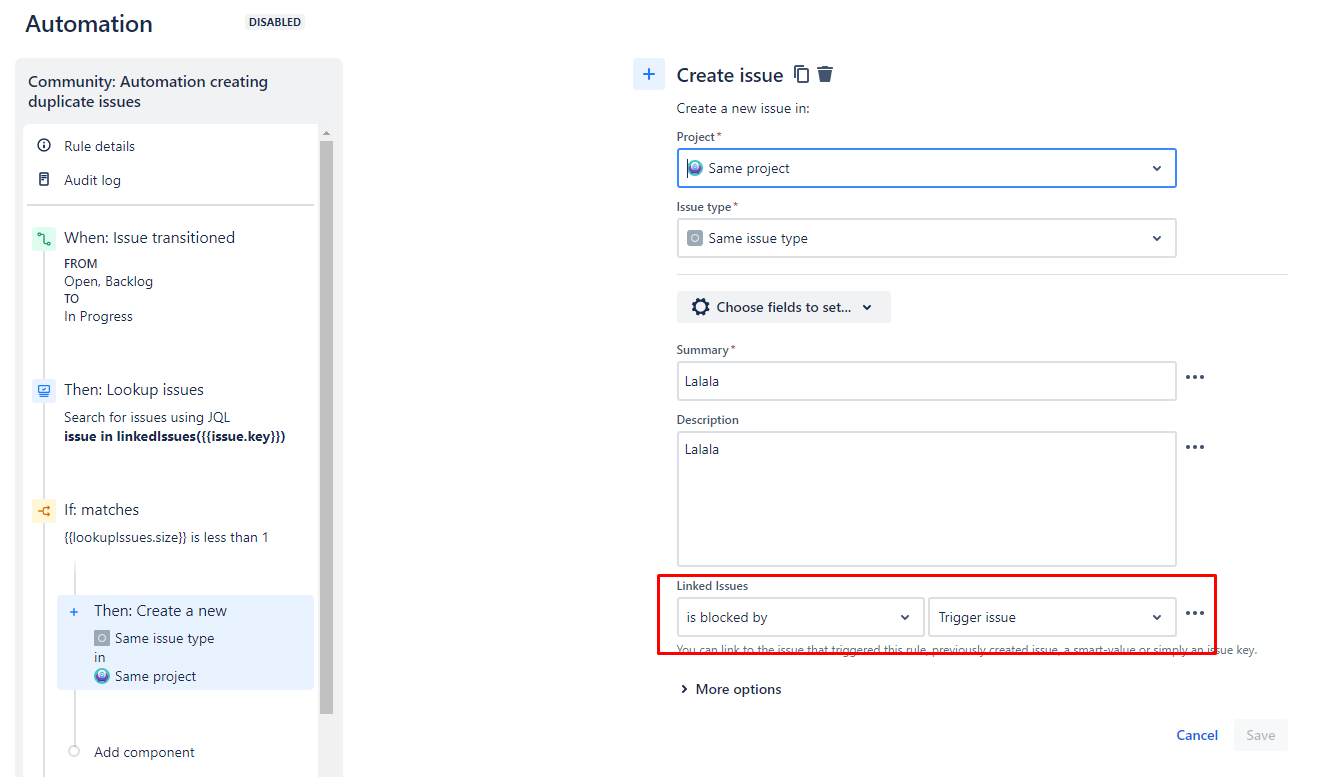Change the 'is blocked by' link type dropdown
This screenshot has width=1332, height=777.
[799, 616]
